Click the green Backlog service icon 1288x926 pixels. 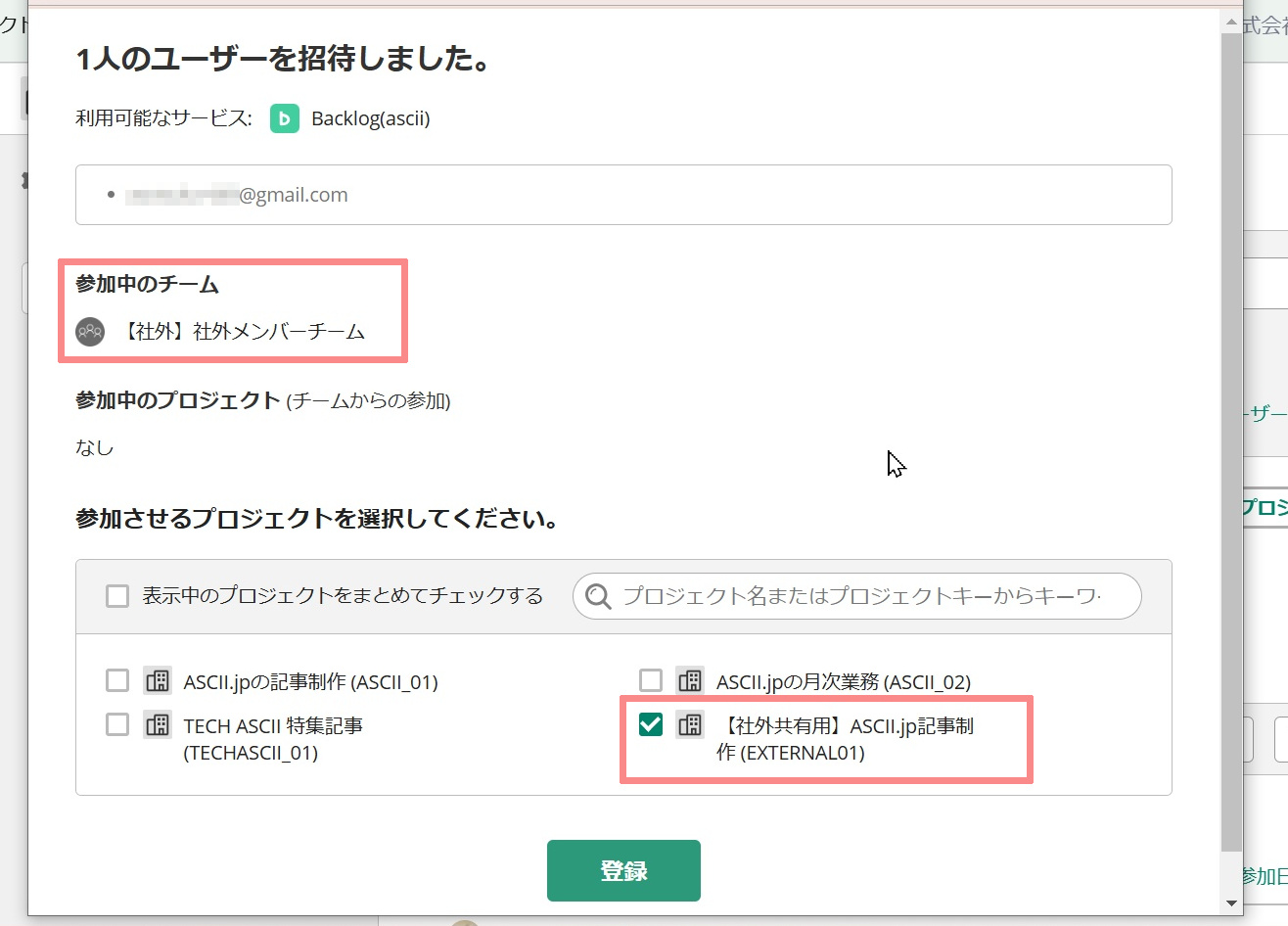click(x=285, y=118)
